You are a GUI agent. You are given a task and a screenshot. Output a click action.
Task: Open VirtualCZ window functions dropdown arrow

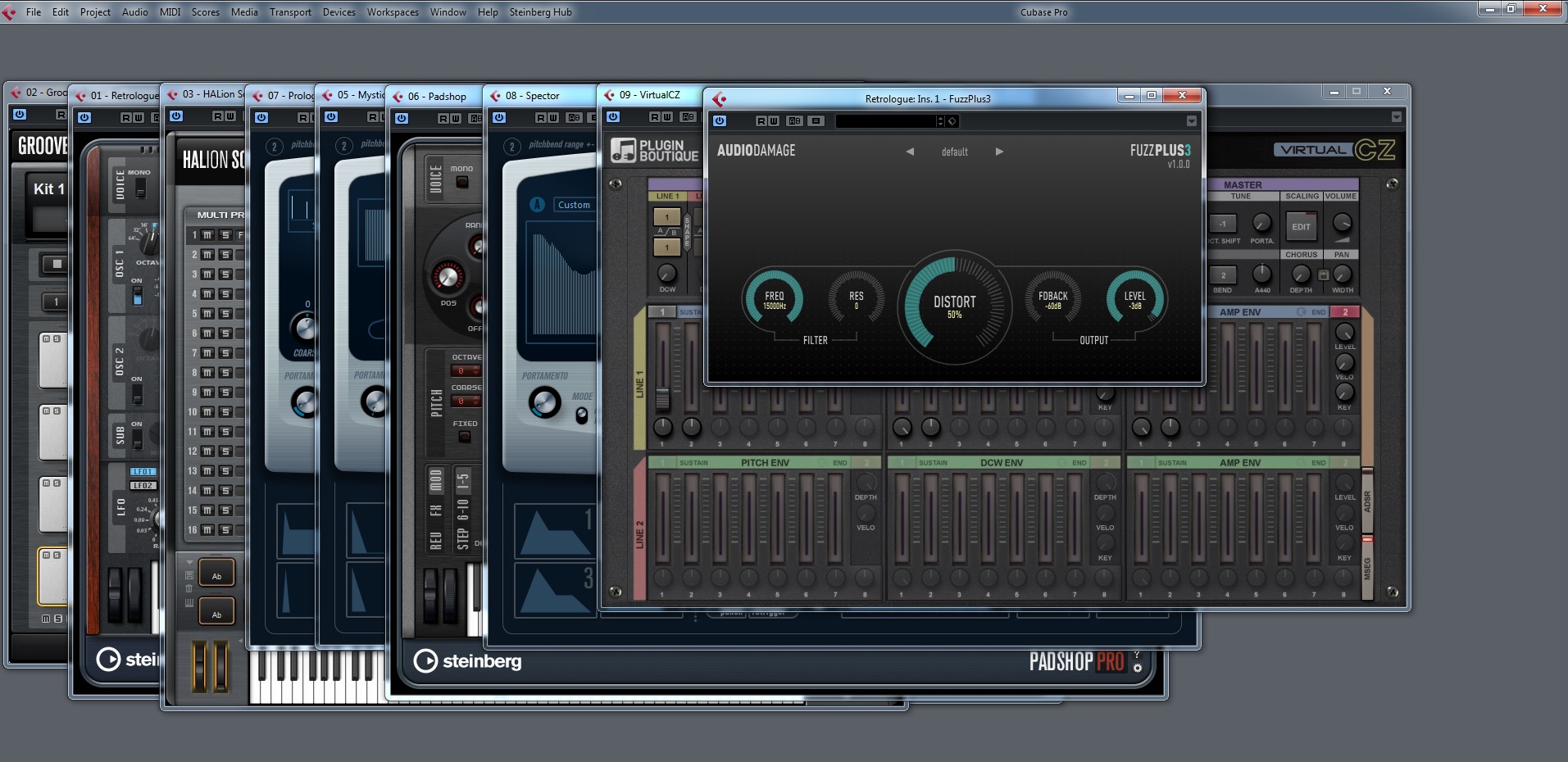click(1396, 117)
